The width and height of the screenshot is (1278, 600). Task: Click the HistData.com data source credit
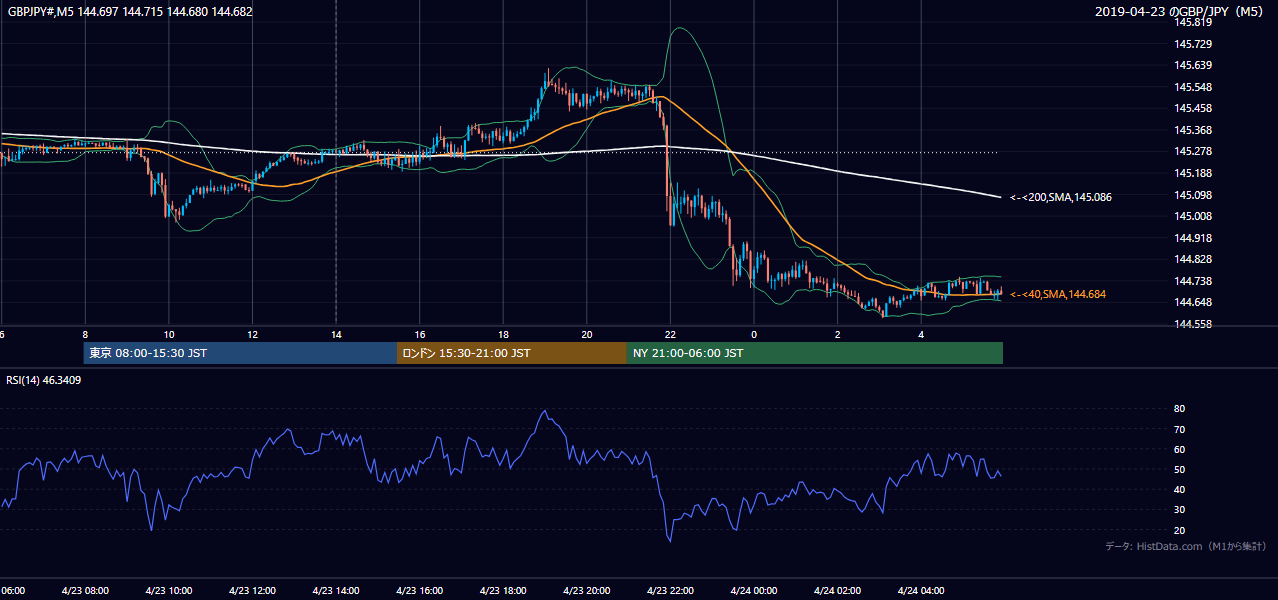click(x=1186, y=546)
